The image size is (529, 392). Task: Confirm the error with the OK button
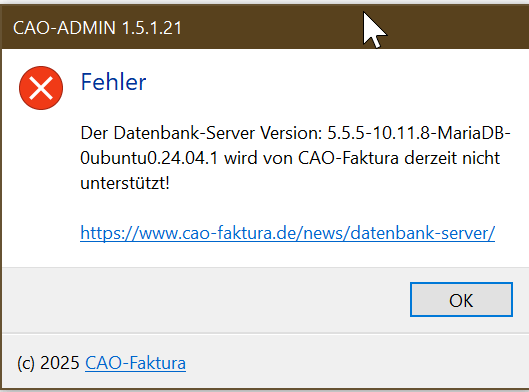click(x=461, y=300)
